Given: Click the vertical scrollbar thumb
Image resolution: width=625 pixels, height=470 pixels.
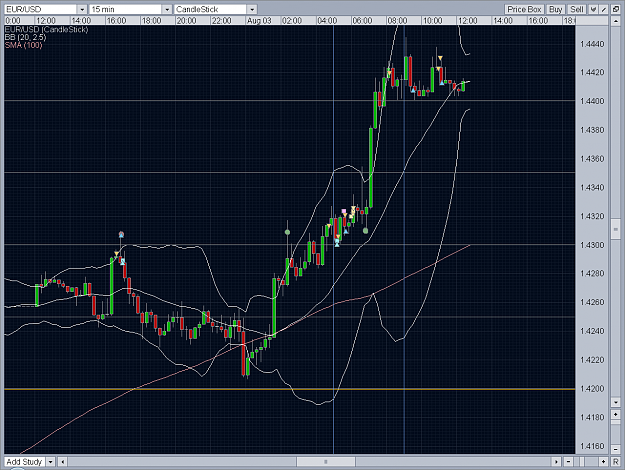Looking at the screenshot, I should click(615, 229).
